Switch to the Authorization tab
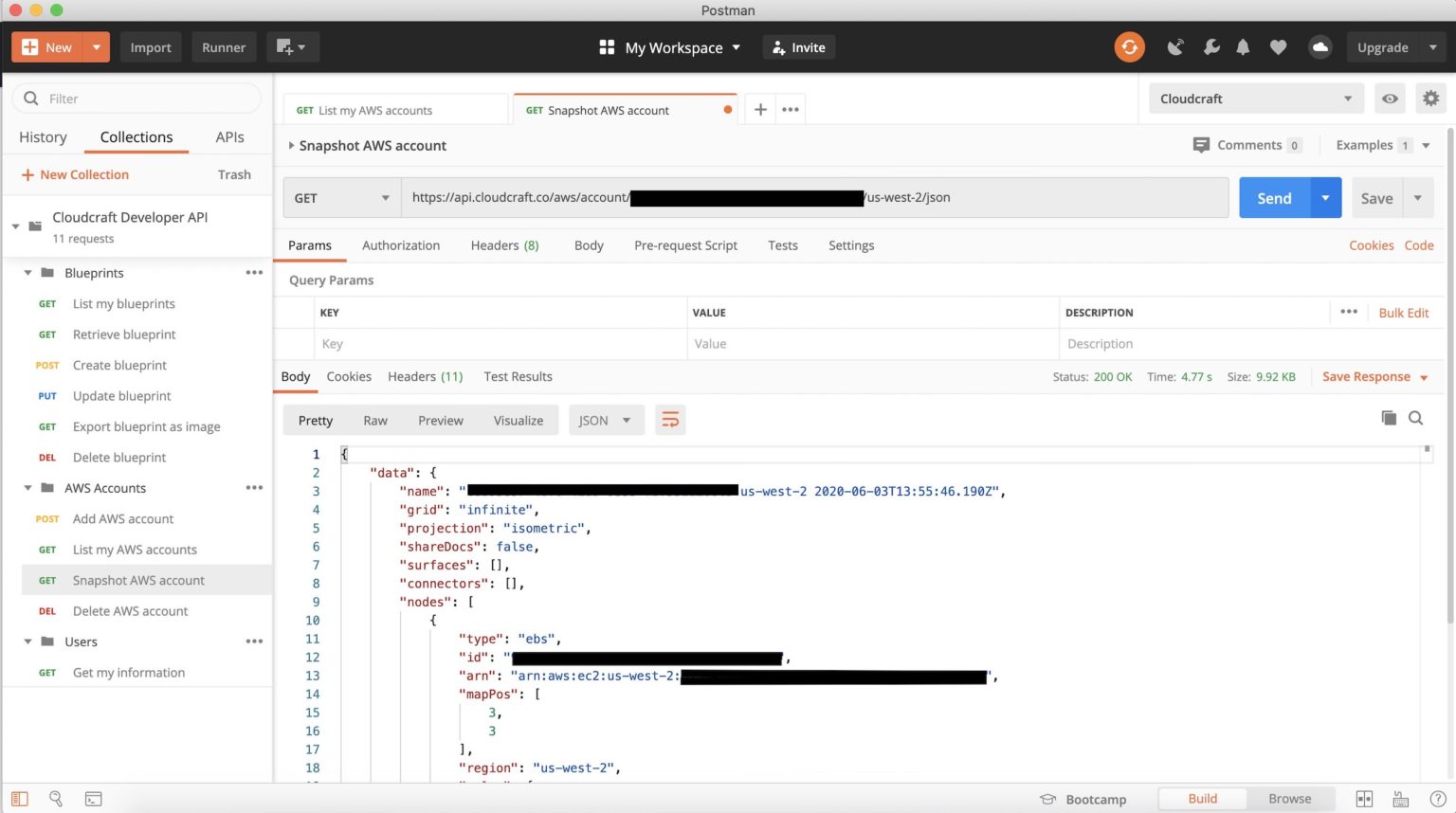1456x813 pixels. tap(401, 245)
